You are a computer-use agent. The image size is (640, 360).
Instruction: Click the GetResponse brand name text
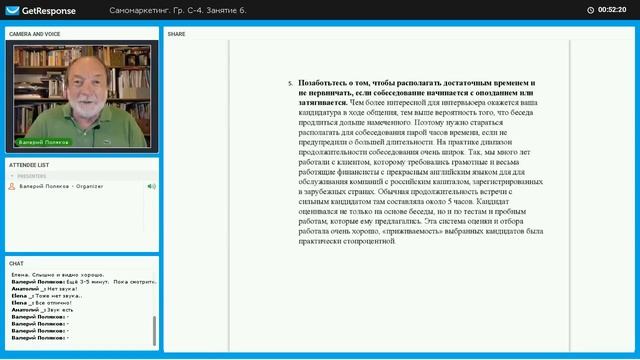[x=49, y=11]
